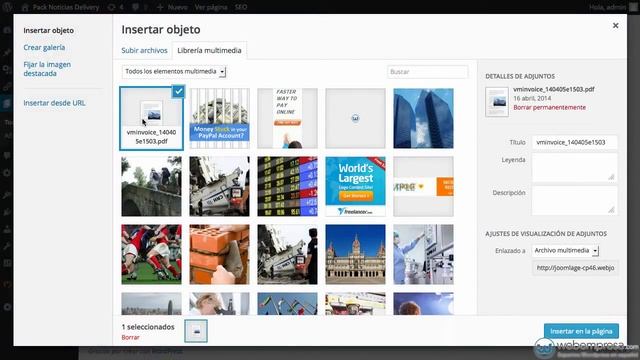The width and height of the screenshot is (640, 360).
Task: Select the World's Largest freelancer banner
Action: click(x=356, y=186)
